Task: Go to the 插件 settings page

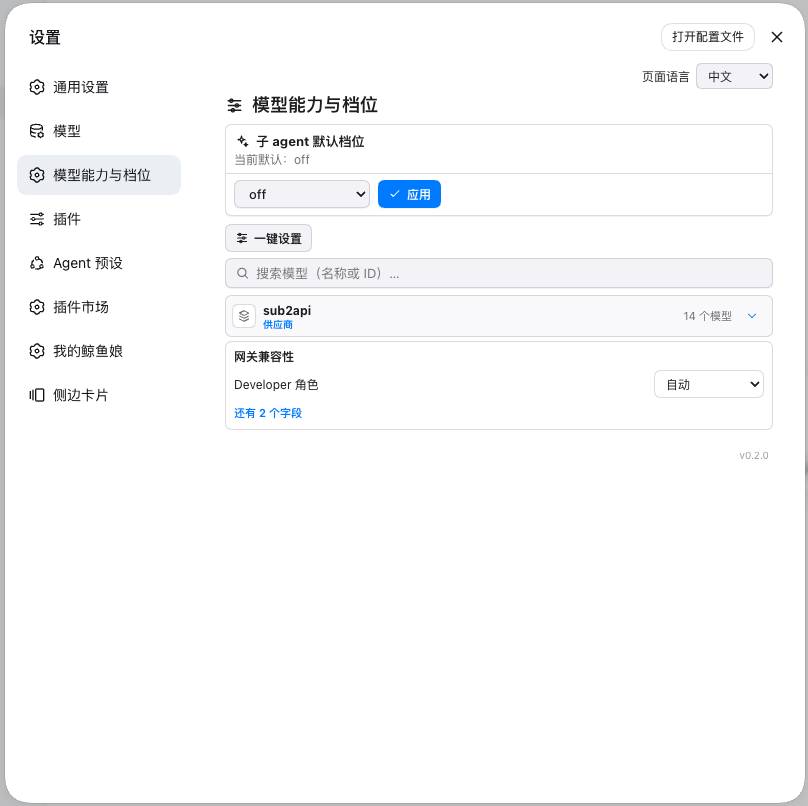Action: 99,219
